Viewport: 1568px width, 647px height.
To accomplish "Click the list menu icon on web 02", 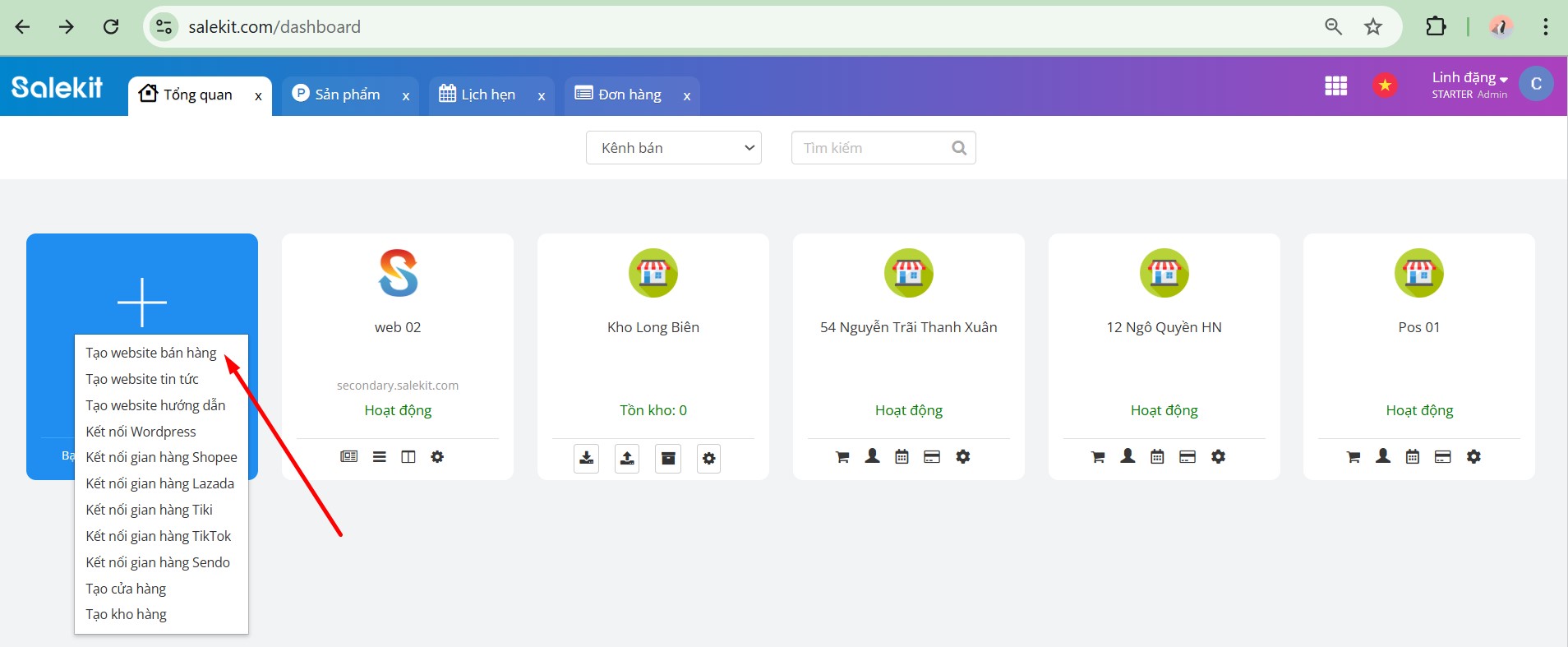I will (379, 456).
